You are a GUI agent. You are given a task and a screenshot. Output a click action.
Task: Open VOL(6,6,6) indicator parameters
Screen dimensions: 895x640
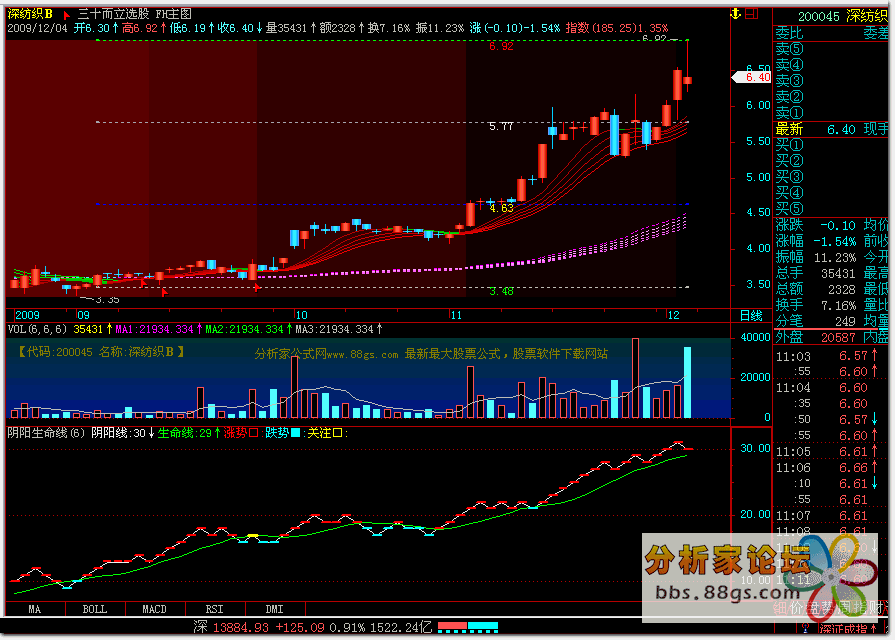38,329
